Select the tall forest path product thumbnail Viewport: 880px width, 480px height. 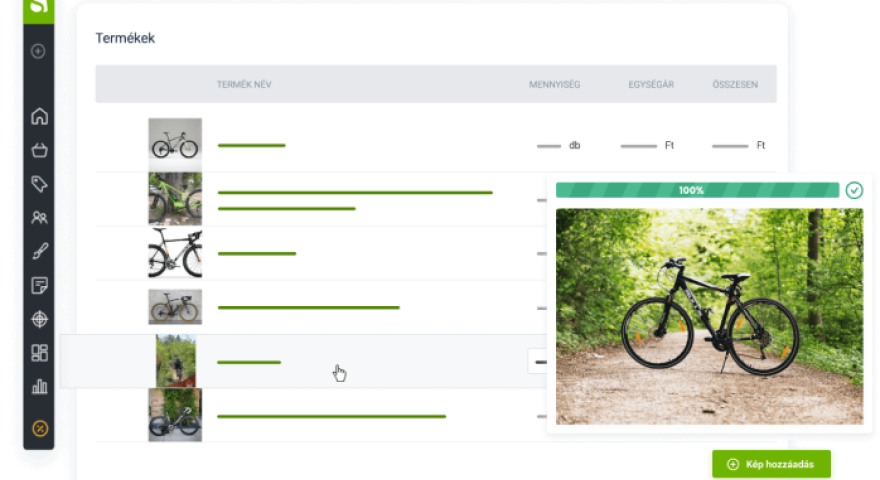(176, 361)
